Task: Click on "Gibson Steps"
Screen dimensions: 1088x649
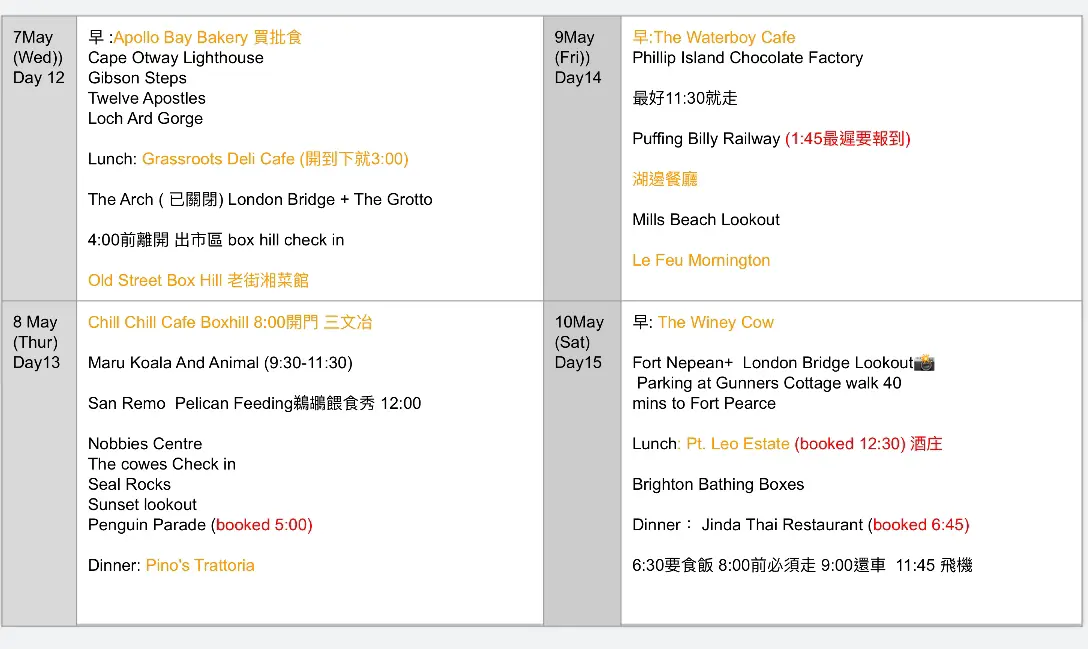Action: 137,78
